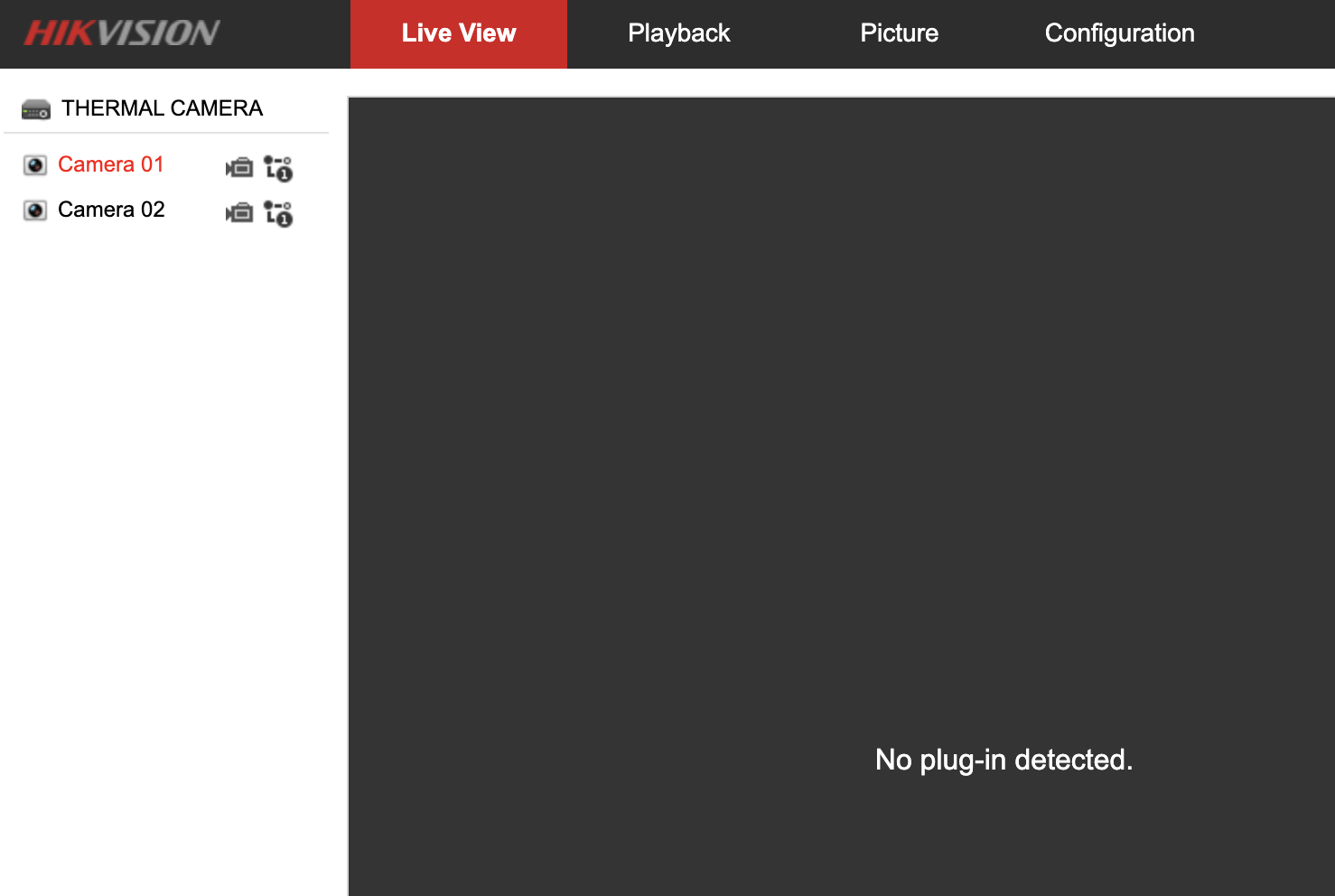Screen dimensions: 1335x896
Task: Select the camera lens icon beside Camera 02
Action: [34, 210]
